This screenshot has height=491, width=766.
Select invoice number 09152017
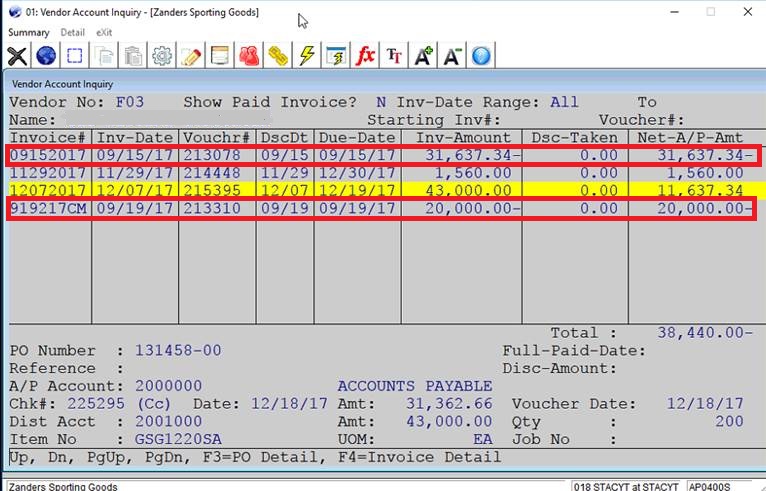[x=48, y=155]
